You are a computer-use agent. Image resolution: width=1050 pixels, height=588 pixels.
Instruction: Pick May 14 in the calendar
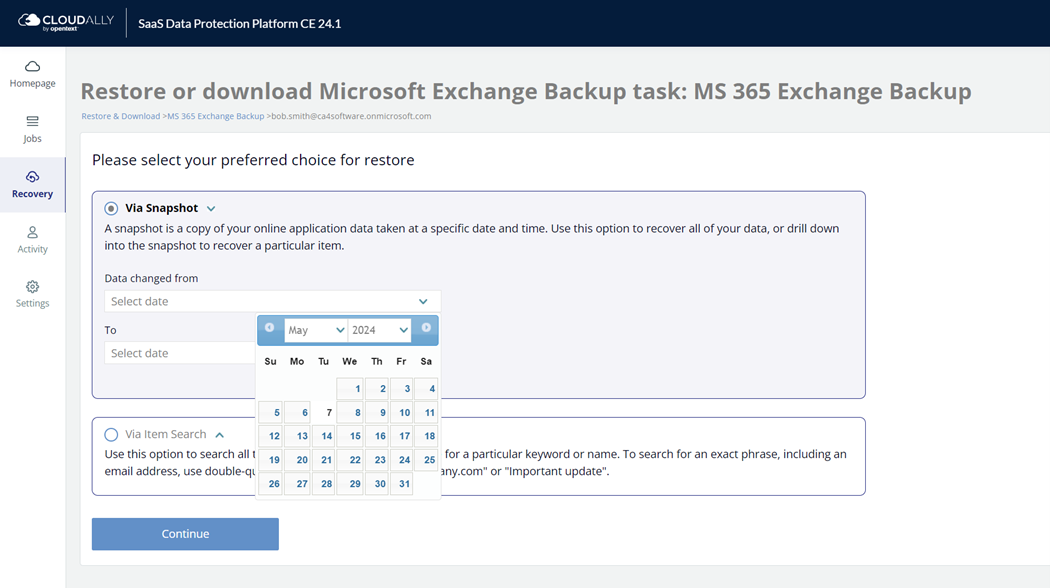(x=323, y=436)
